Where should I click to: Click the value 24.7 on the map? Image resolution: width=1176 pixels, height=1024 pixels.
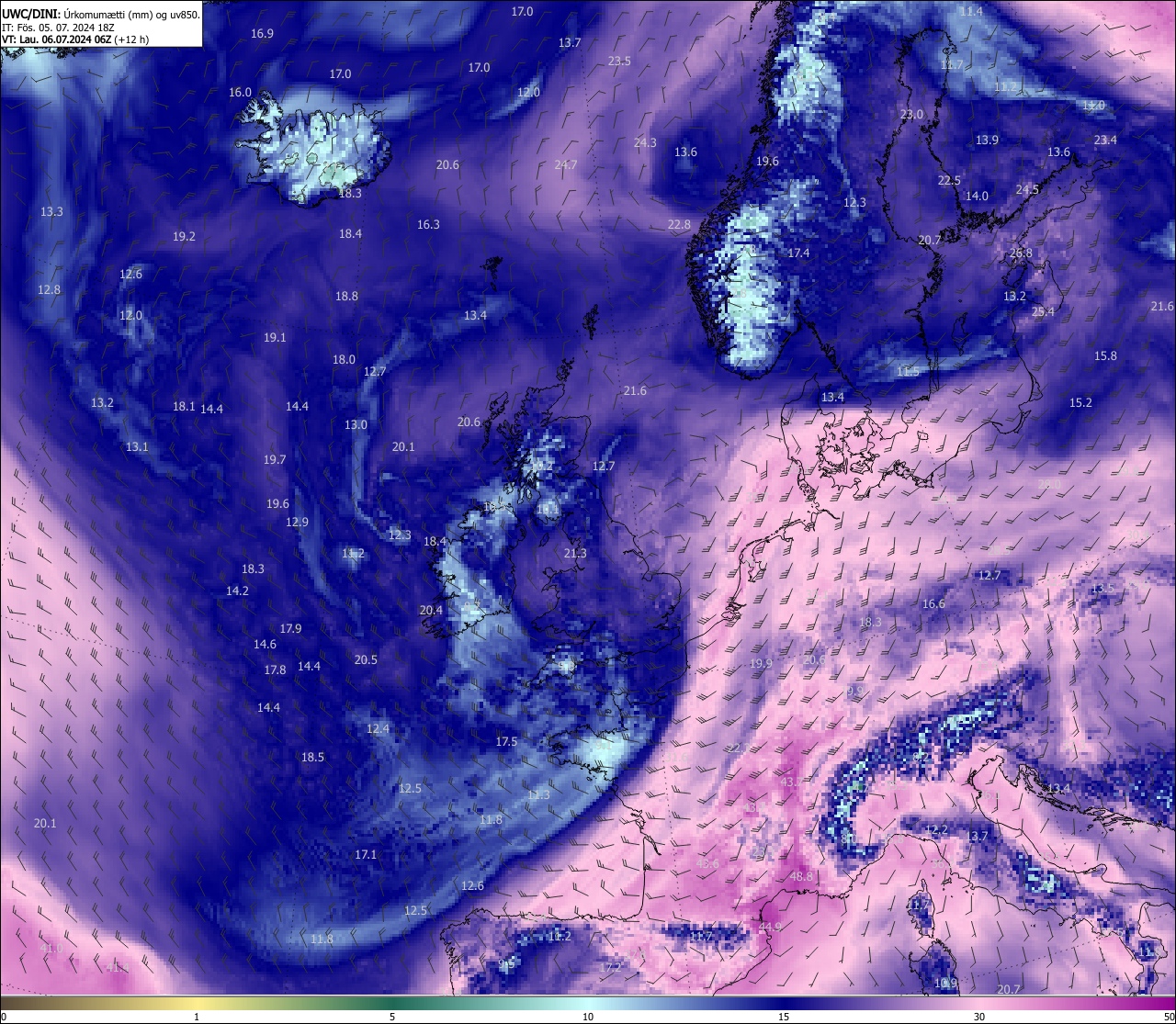pos(566,164)
